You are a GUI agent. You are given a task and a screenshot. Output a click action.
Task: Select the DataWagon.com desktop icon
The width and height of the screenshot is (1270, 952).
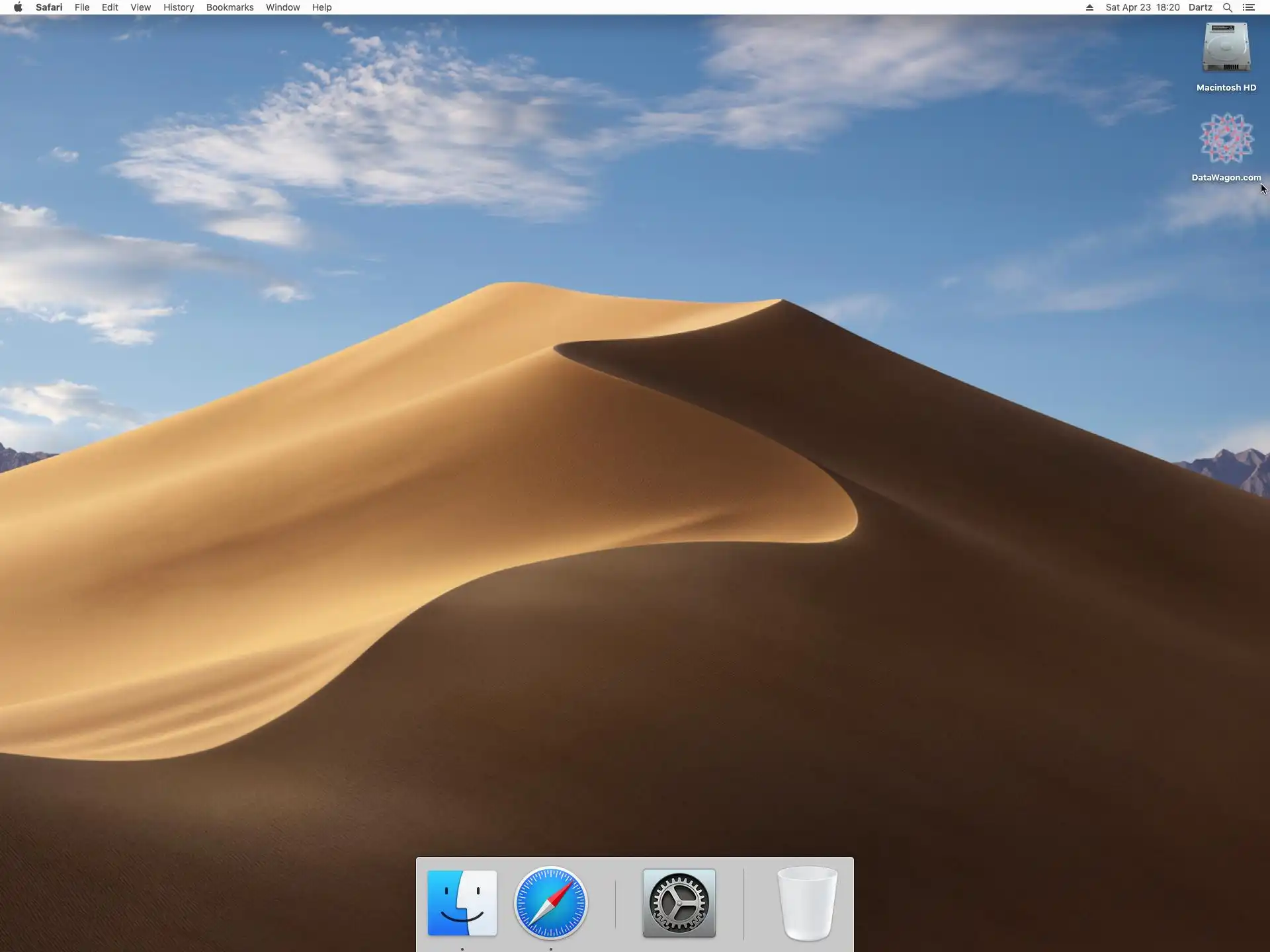pos(1226,139)
